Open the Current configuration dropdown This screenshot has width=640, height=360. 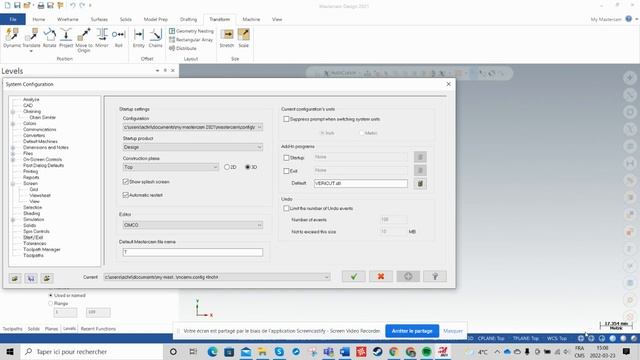[x=217, y=277]
